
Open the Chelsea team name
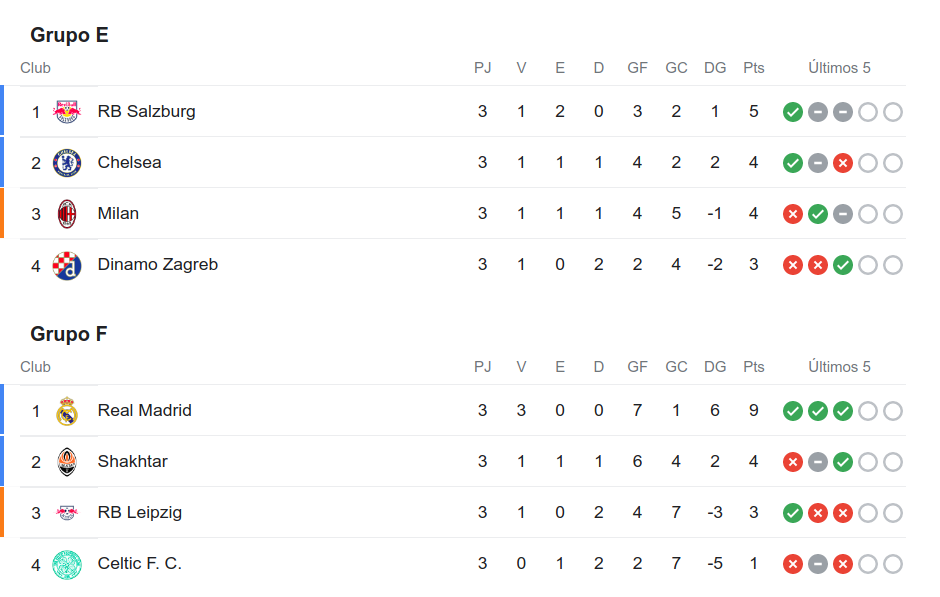point(129,162)
